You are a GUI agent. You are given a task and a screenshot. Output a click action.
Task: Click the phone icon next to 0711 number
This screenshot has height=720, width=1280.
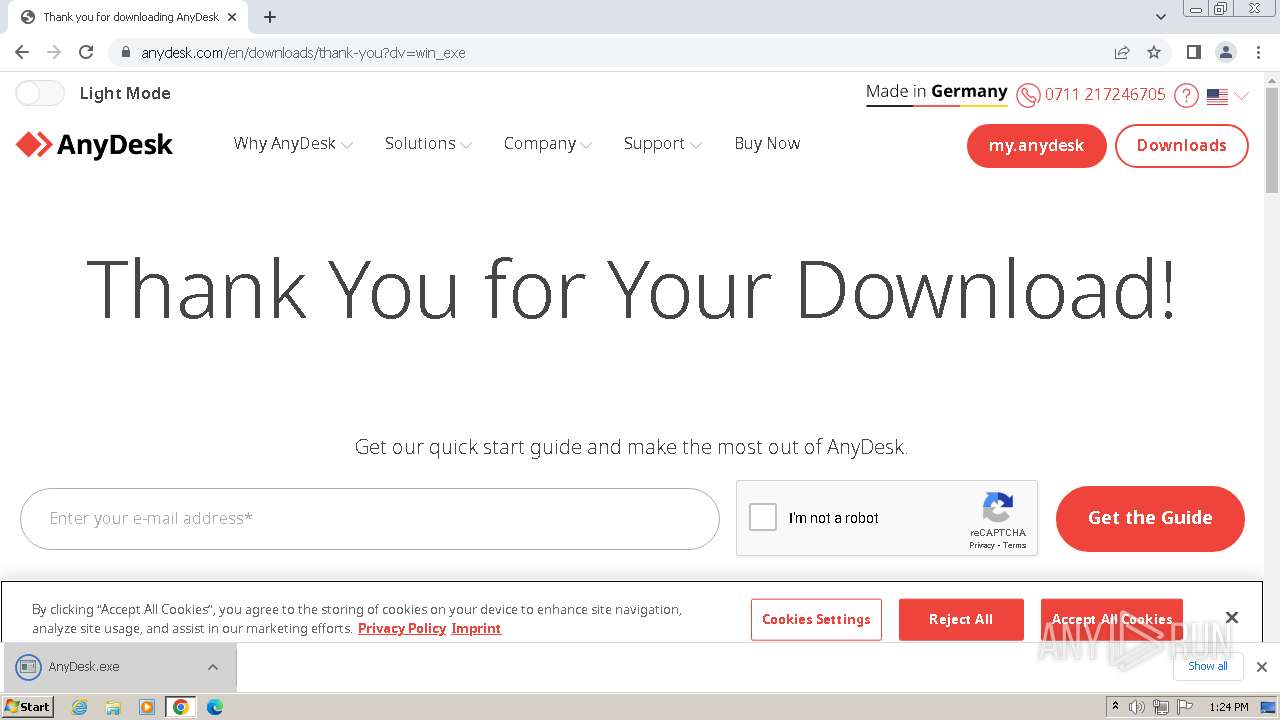(1028, 95)
